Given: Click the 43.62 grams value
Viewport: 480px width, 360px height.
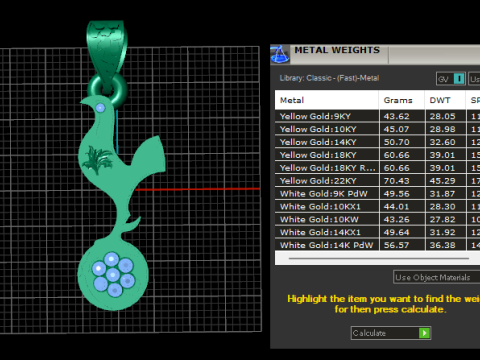Looking at the screenshot, I should coord(396,116).
